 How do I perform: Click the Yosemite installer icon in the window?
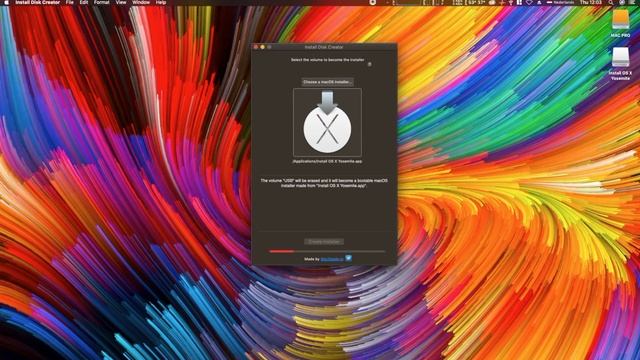(x=327, y=122)
